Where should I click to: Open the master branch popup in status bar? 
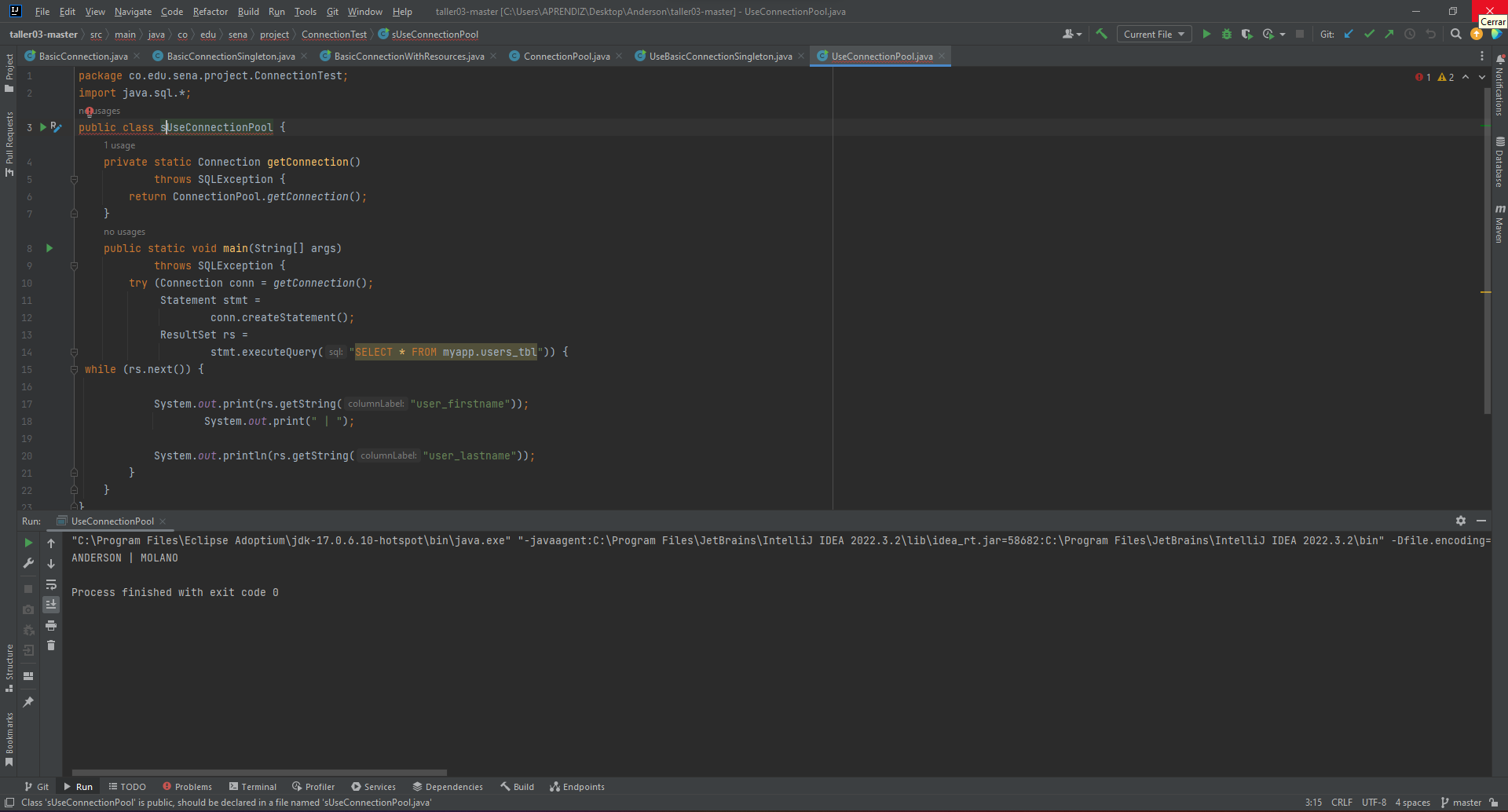(1461, 803)
